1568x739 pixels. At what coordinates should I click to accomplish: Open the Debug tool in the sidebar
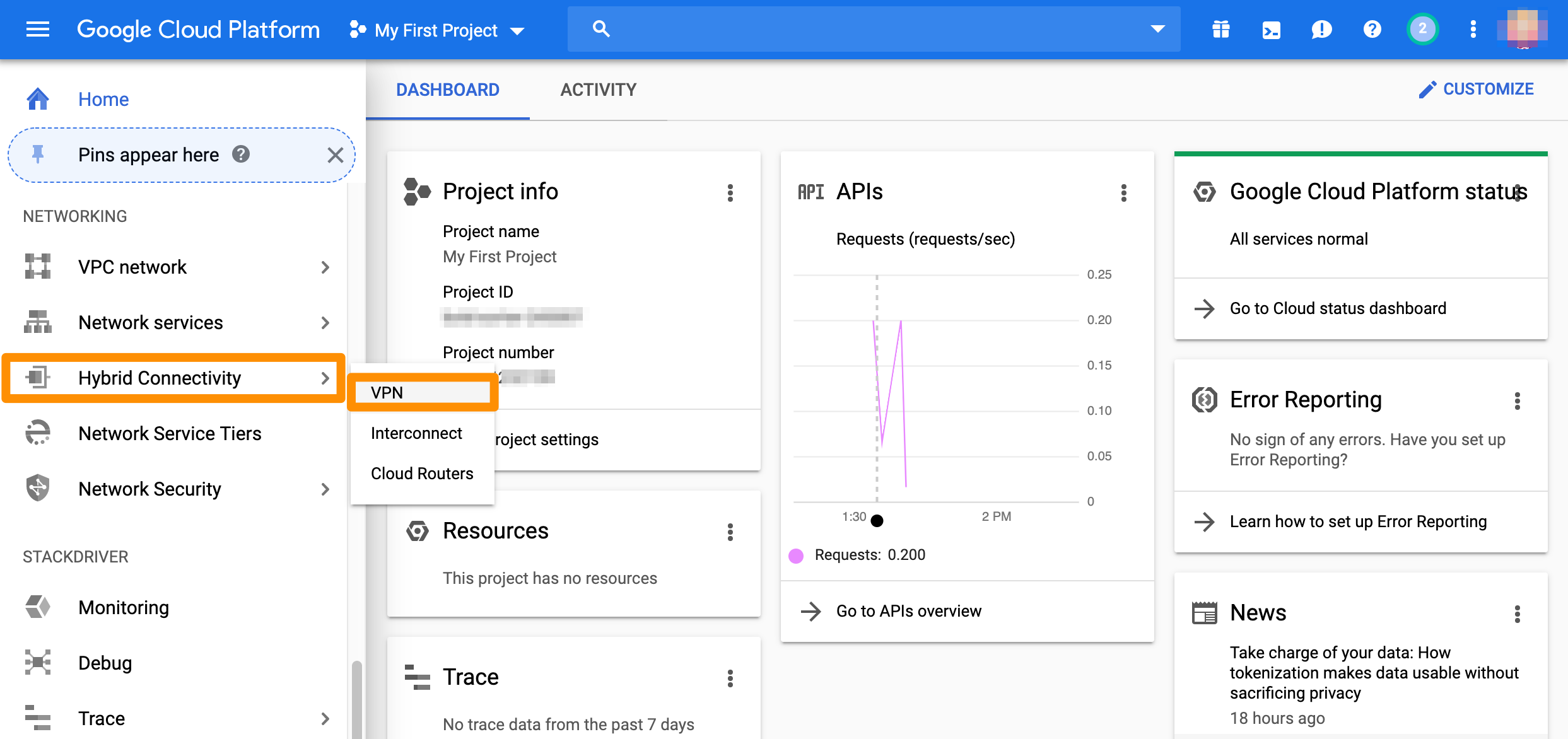tap(105, 663)
